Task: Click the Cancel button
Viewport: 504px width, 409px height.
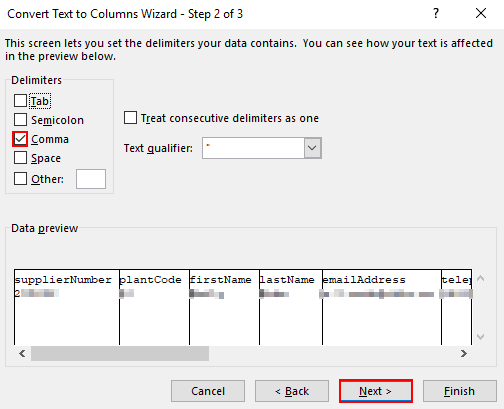Action: (x=208, y=391)
